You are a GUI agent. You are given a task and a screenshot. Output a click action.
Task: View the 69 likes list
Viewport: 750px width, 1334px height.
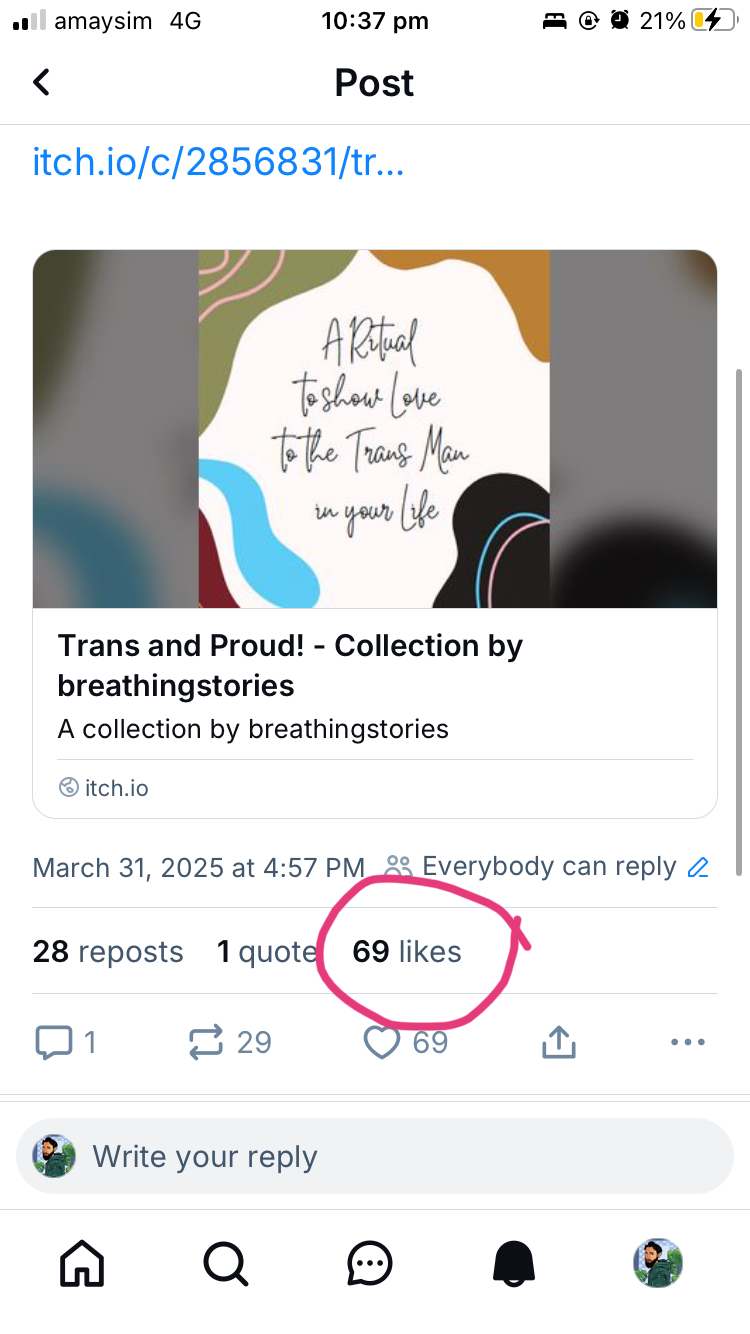(x=407, y=951)
